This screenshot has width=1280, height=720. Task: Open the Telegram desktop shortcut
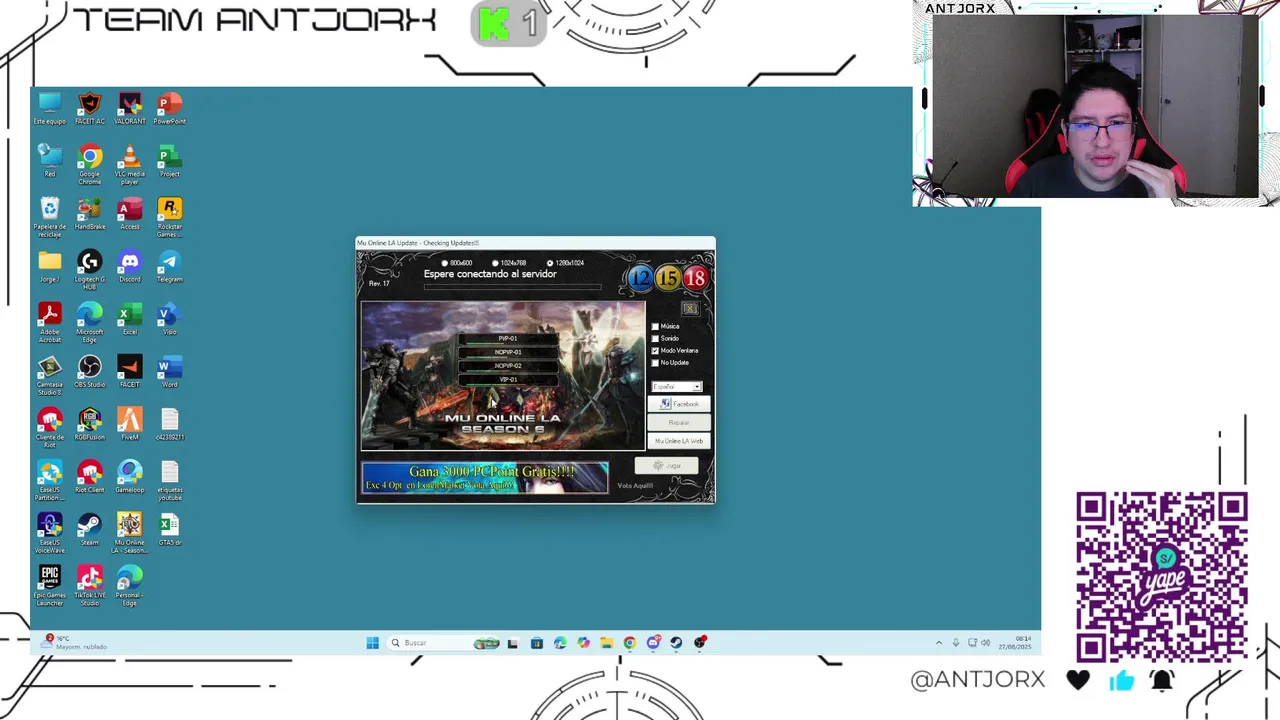pyautogui.click(x=170, y=266)
